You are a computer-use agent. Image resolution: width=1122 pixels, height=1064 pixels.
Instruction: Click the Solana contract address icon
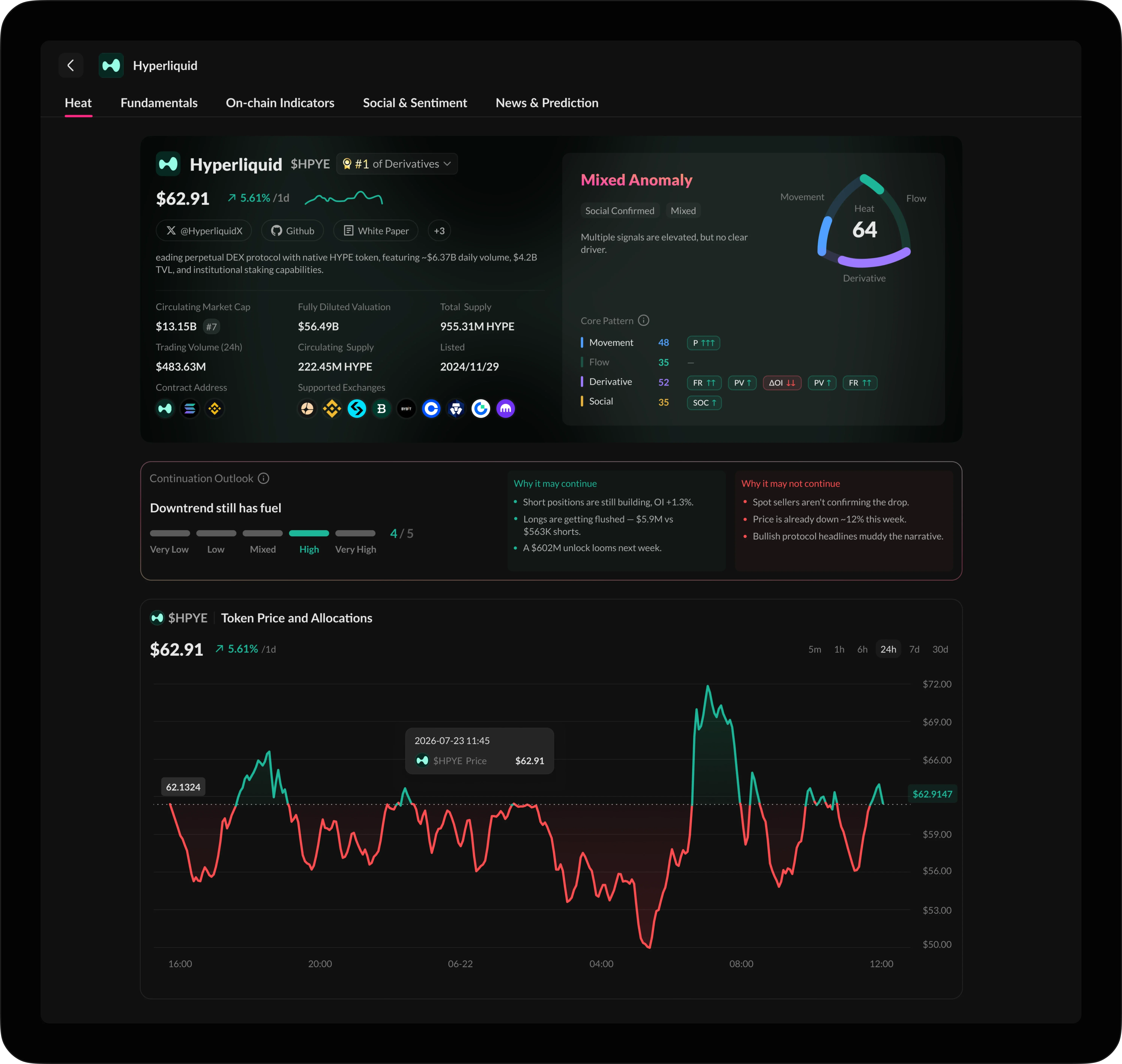click(190, 408)
